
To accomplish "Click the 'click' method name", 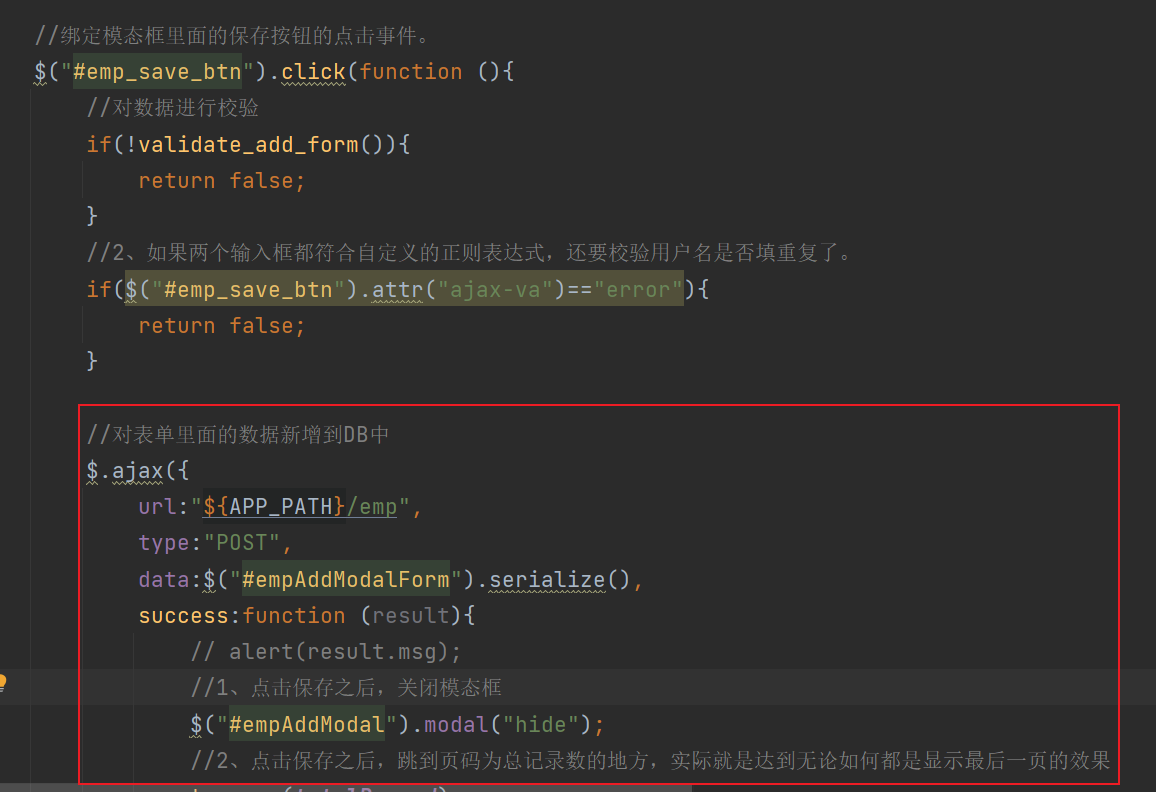I will [313, 72].
